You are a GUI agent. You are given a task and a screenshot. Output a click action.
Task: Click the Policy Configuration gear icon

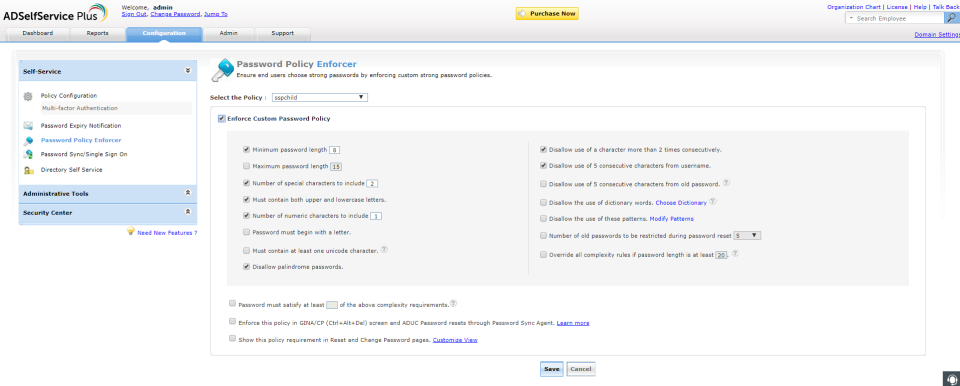click(x=28, y=96)
